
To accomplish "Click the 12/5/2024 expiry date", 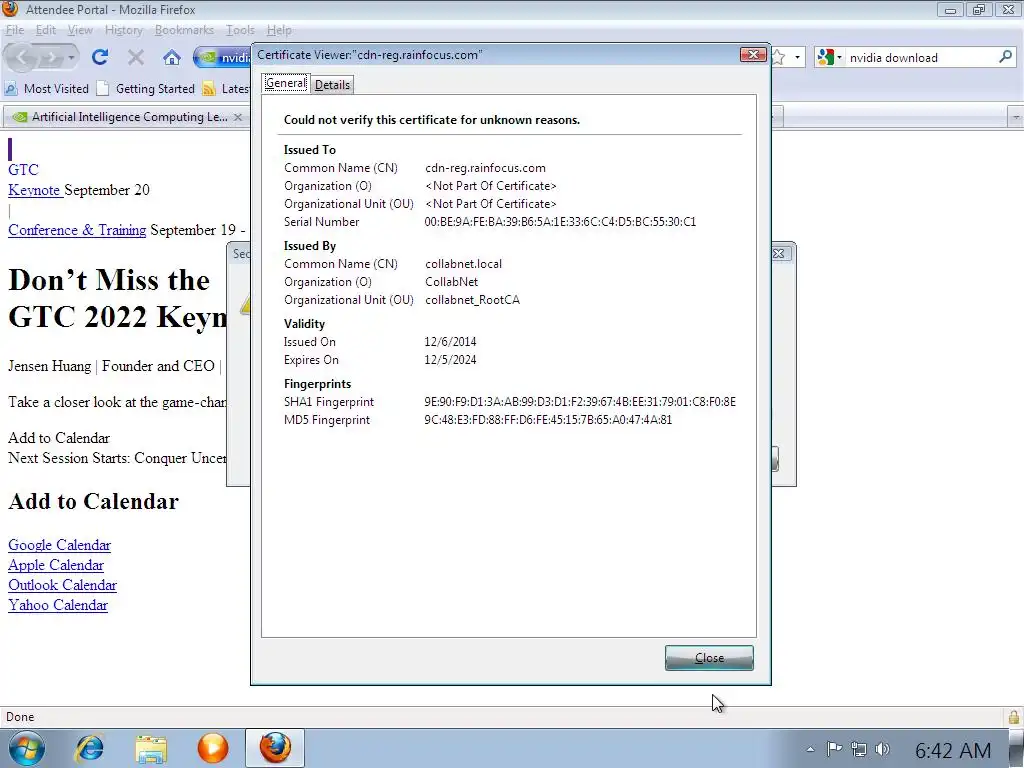I will pos(451,360).
